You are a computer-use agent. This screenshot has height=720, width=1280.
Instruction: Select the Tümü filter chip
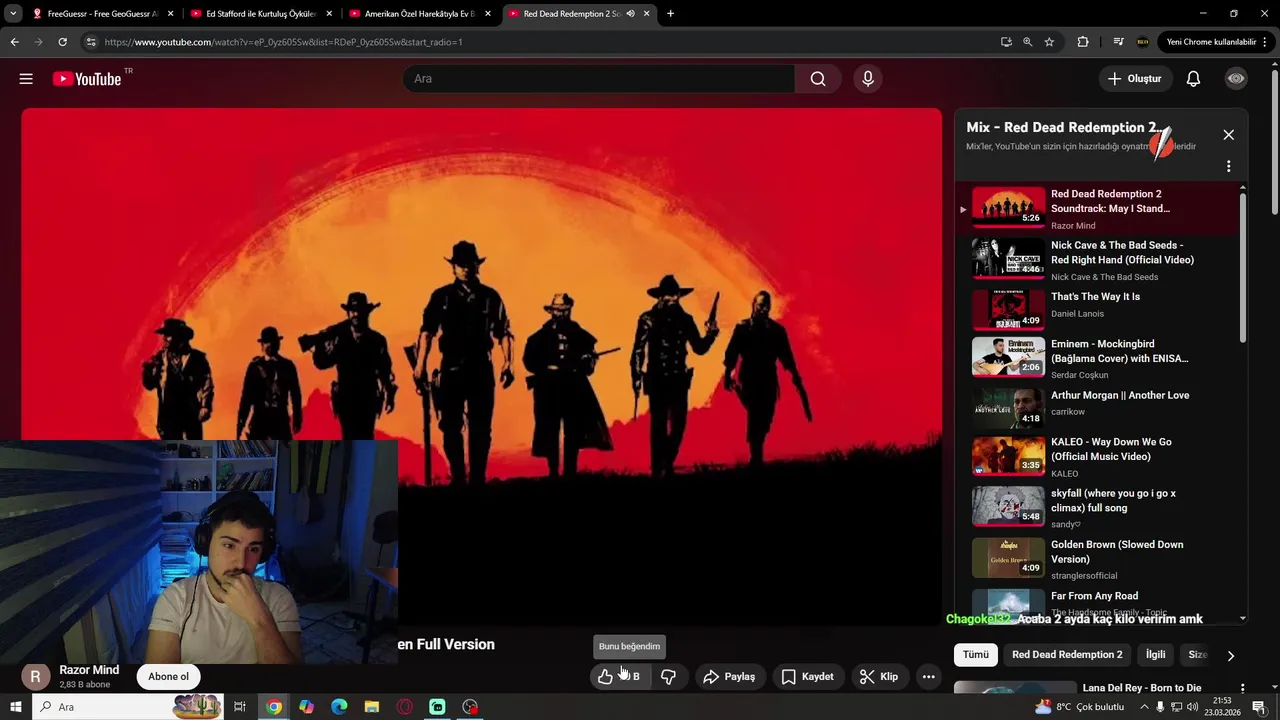976,655
